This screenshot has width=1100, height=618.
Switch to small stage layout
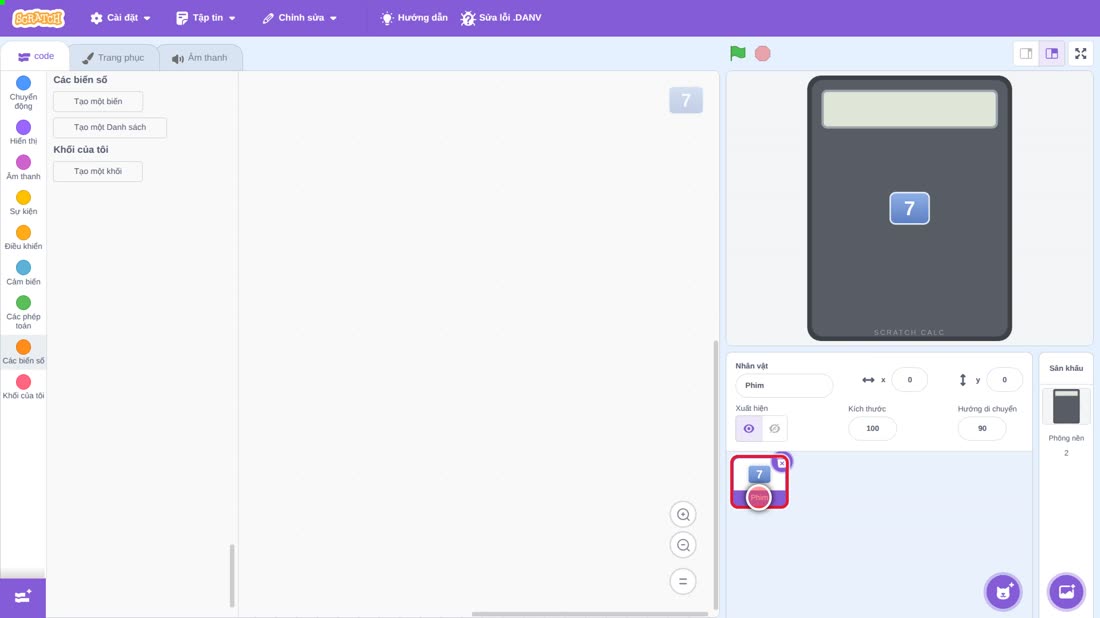pos(1026,53)
